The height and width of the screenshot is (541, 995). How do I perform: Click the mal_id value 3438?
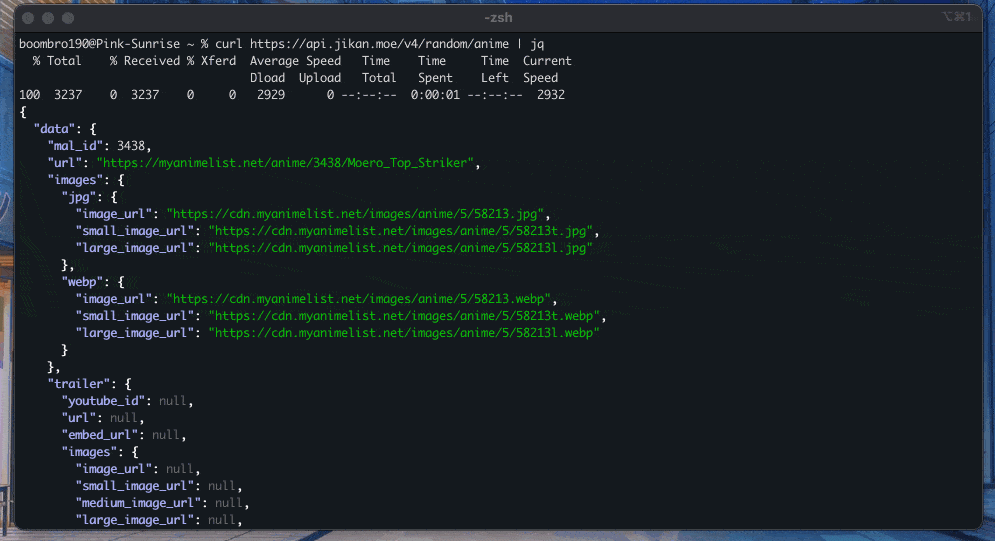(x=131, y=146)
